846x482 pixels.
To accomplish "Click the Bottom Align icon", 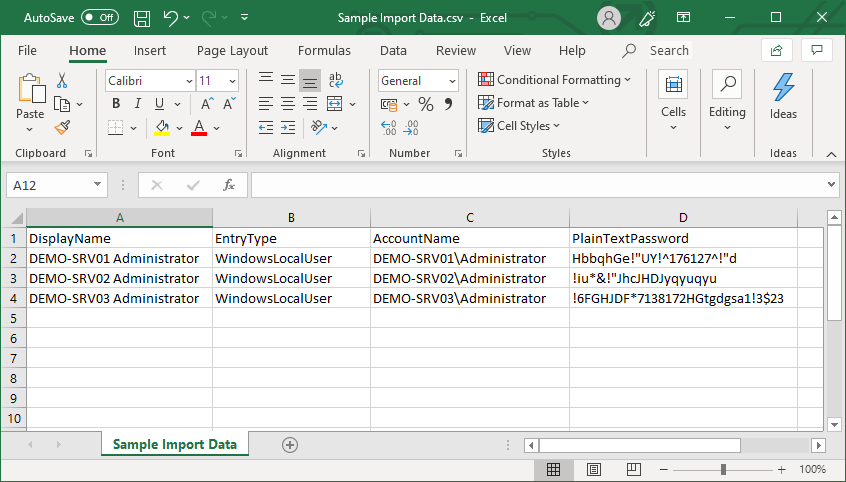I will pos(310,80).
